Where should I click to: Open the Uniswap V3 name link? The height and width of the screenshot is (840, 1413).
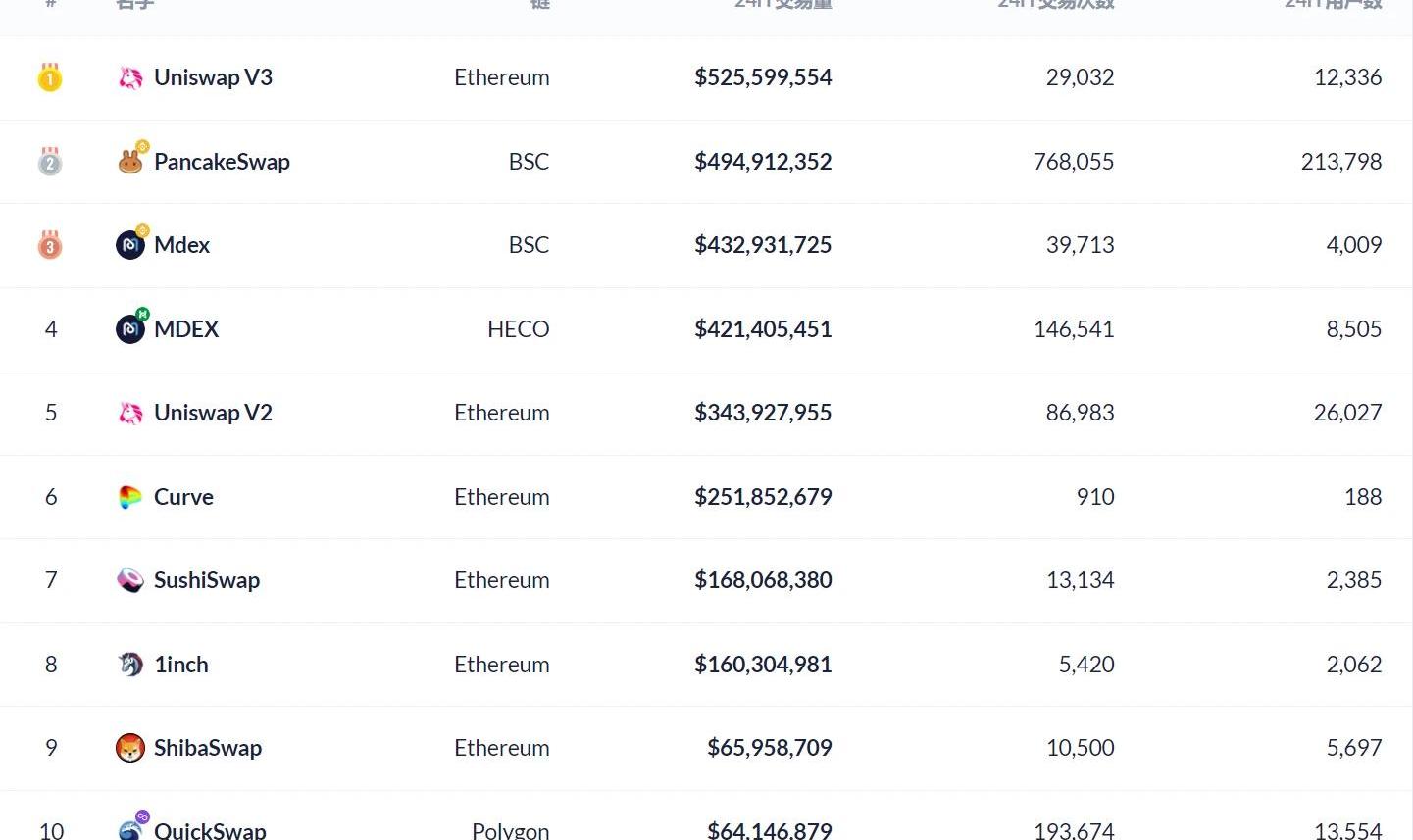point(213,77)
